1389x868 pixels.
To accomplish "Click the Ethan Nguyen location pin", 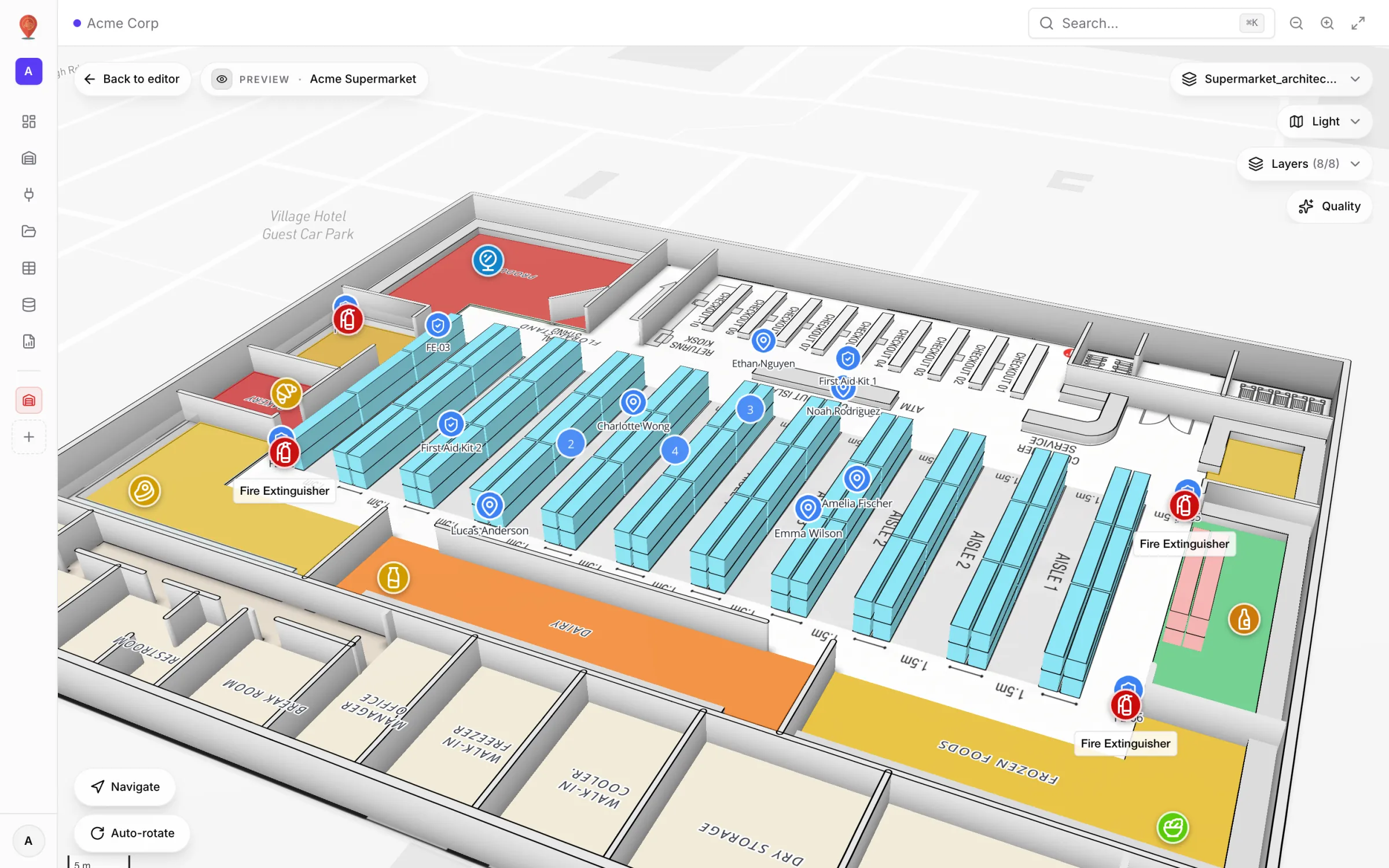I will [763, 341].
